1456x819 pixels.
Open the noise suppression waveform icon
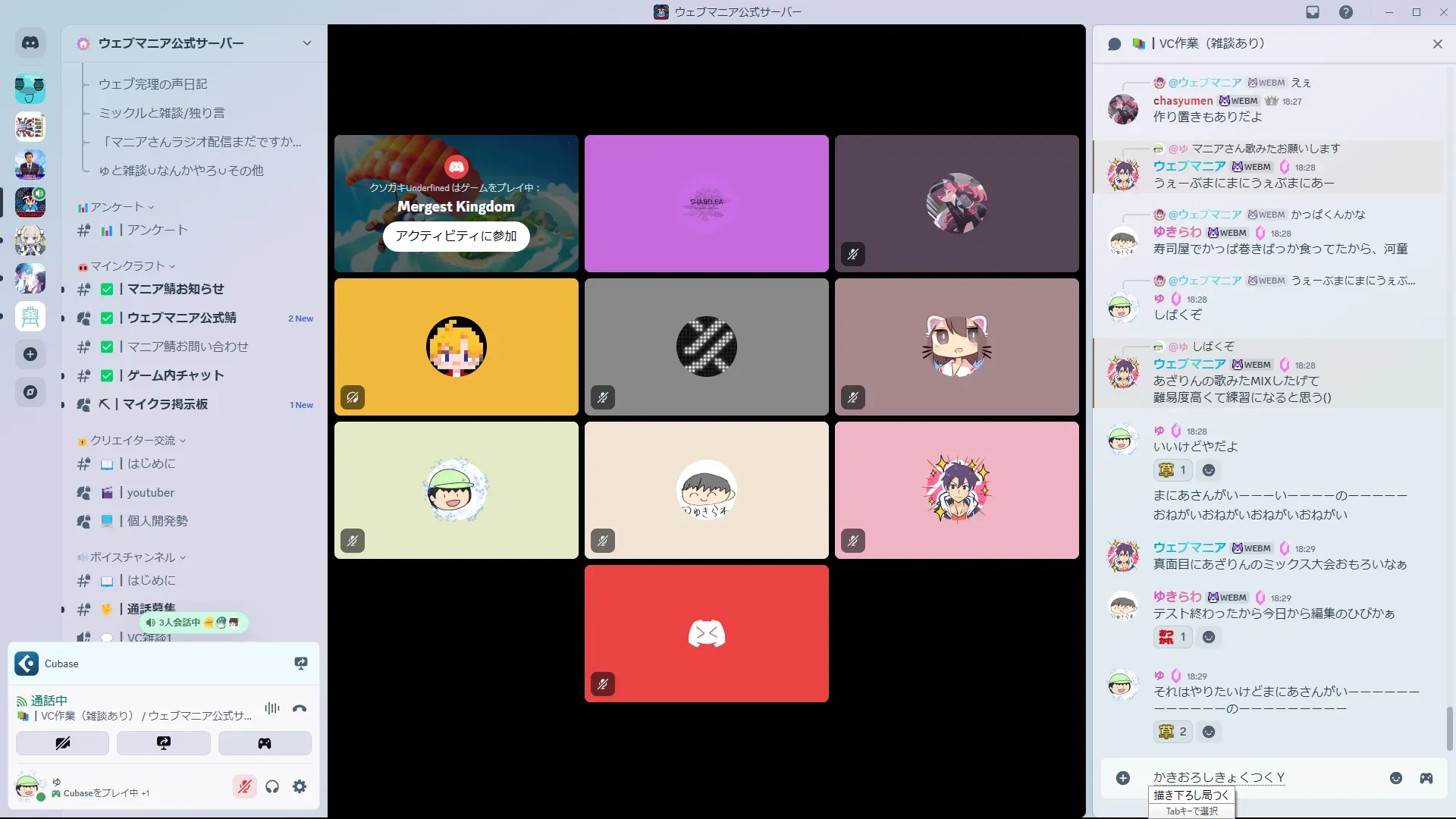click(x=271, y=708)
